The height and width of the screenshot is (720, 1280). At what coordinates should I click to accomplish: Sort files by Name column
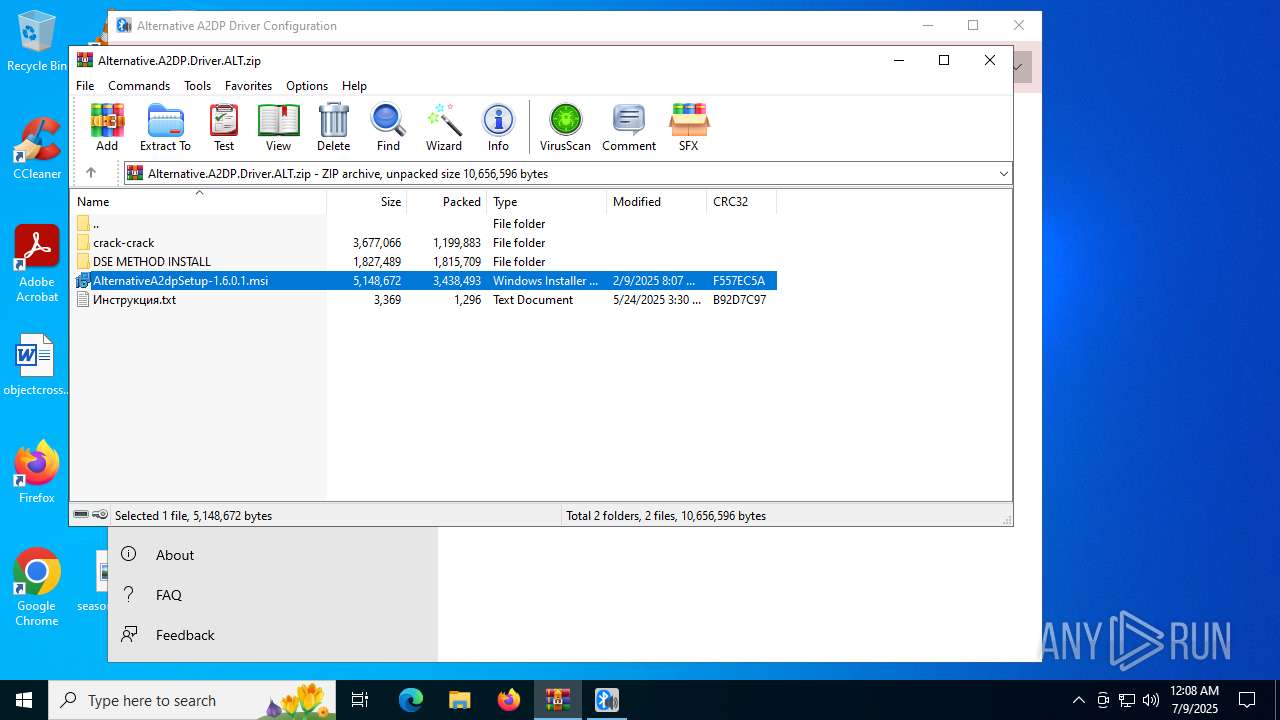pyautogui.click(x=198, y=202)
